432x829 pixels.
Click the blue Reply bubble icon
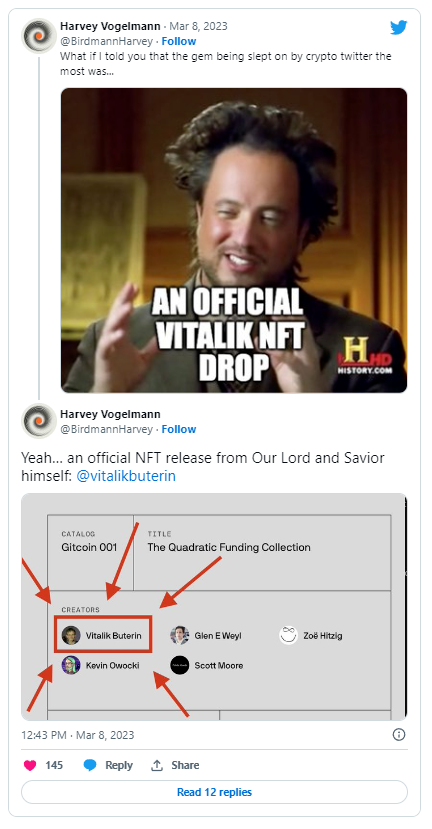[90, 765]
